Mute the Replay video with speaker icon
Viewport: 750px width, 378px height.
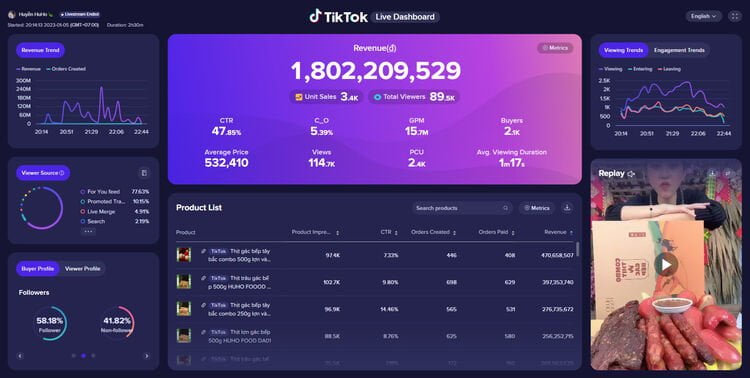631,174
